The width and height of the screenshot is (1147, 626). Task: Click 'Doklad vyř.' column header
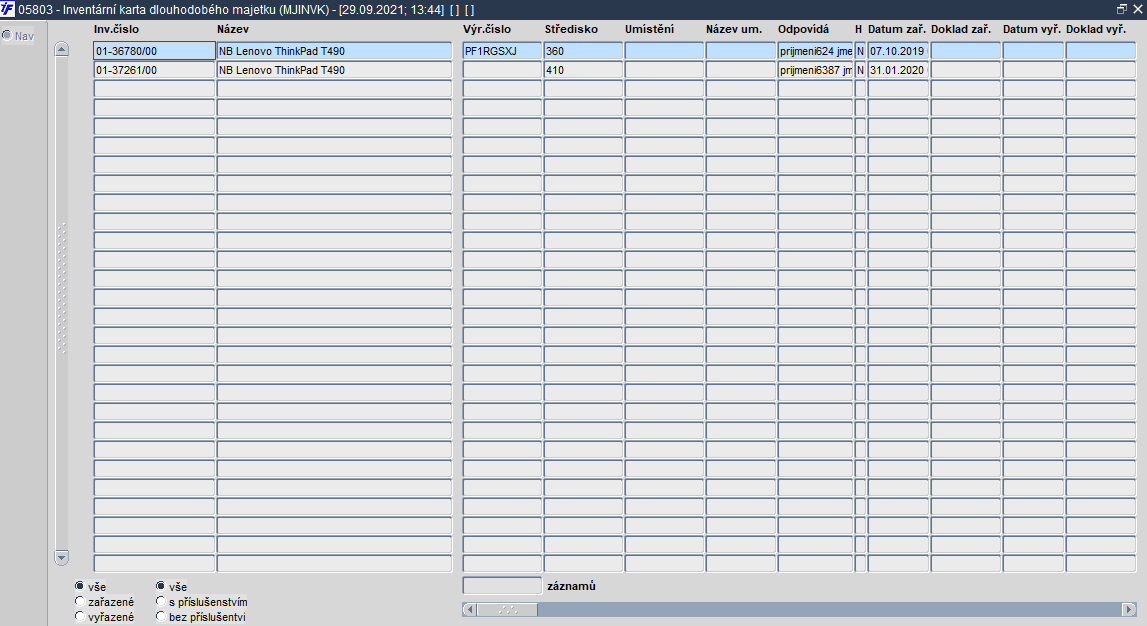click(x=1096, y=29)
